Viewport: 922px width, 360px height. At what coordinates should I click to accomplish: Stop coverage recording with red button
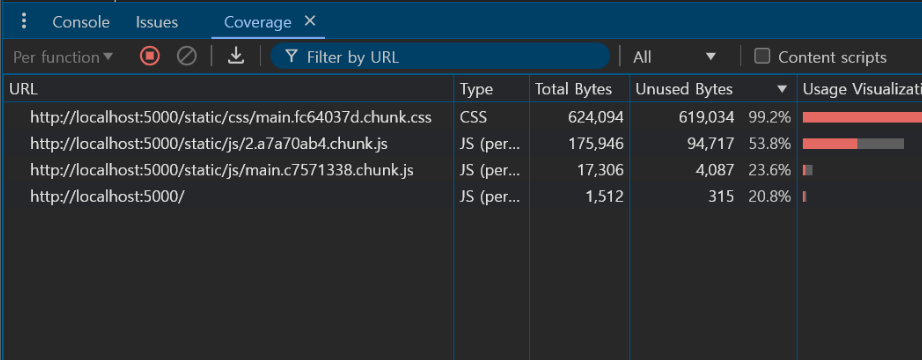pos(150,56)
